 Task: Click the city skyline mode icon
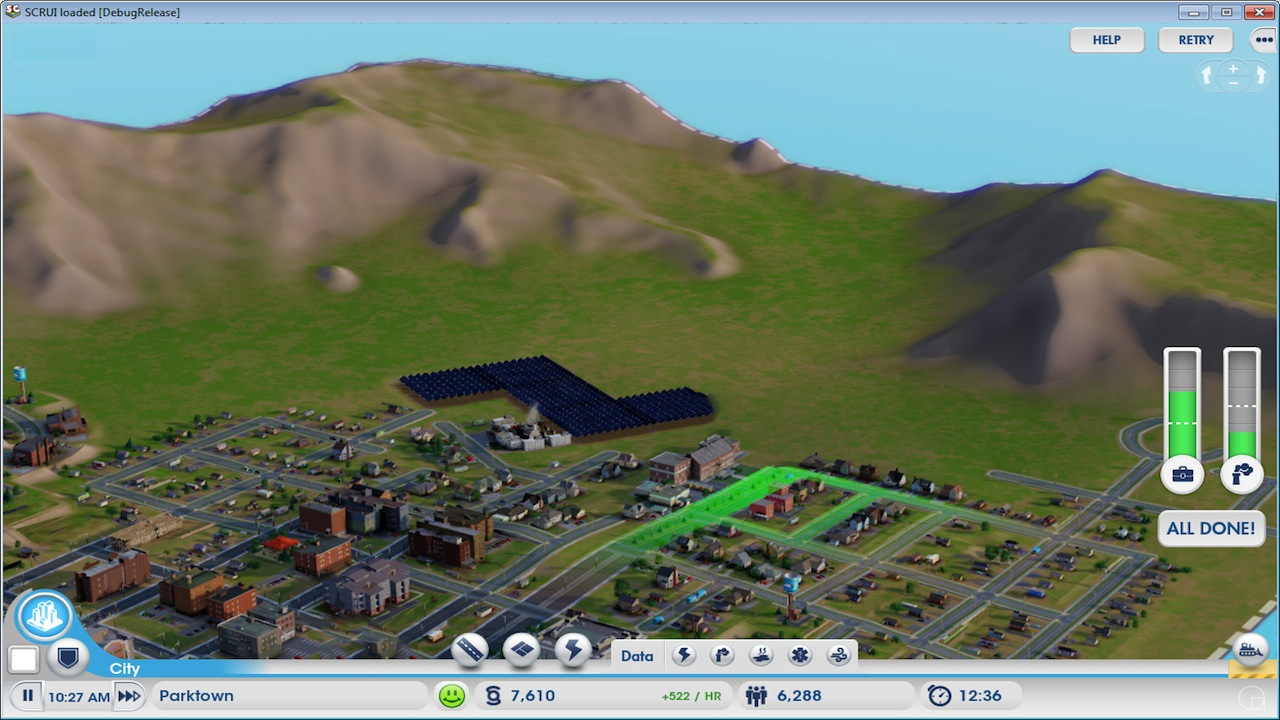point(45,616)
